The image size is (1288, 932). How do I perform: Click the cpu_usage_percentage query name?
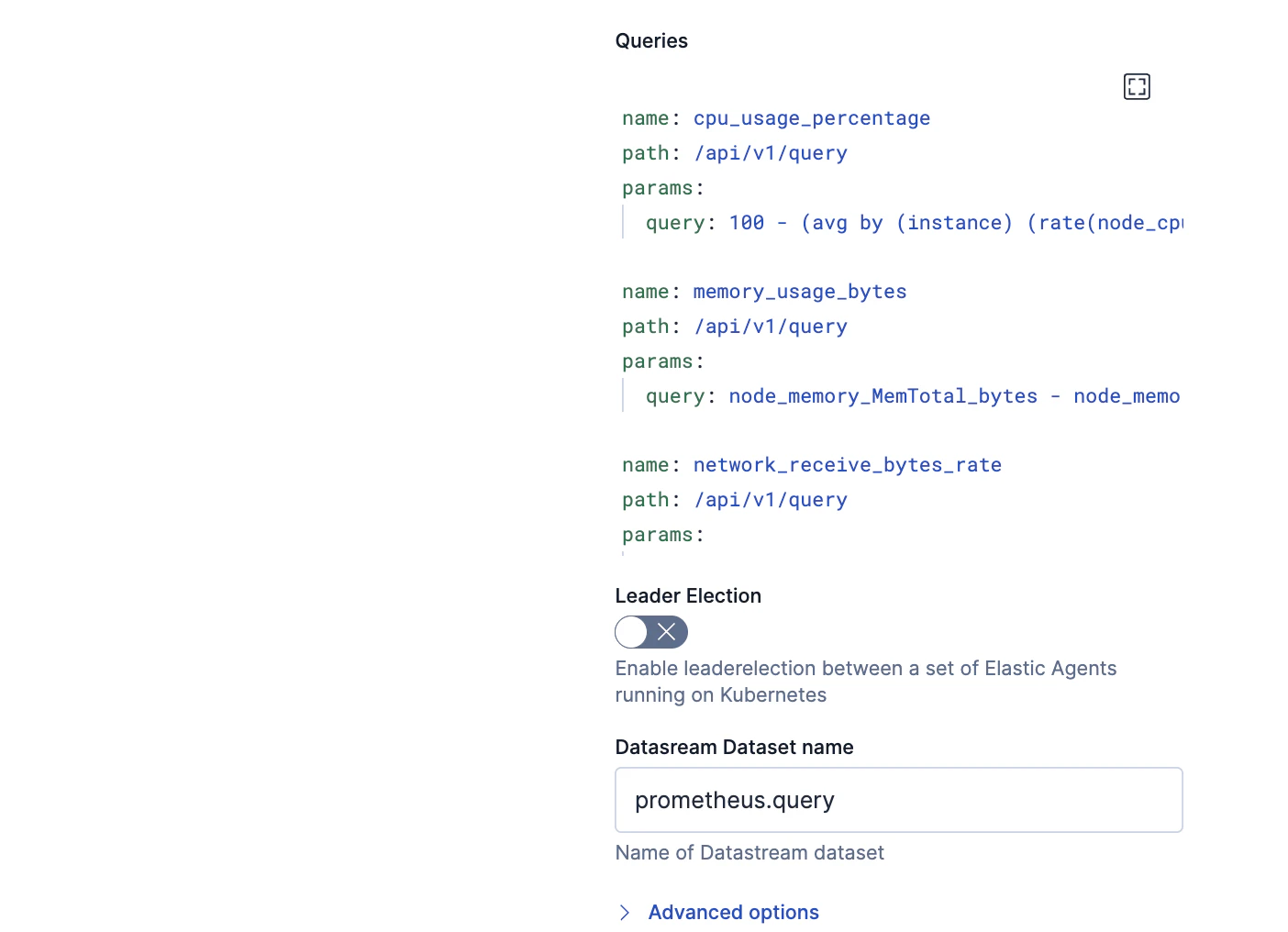click(811, 117)
